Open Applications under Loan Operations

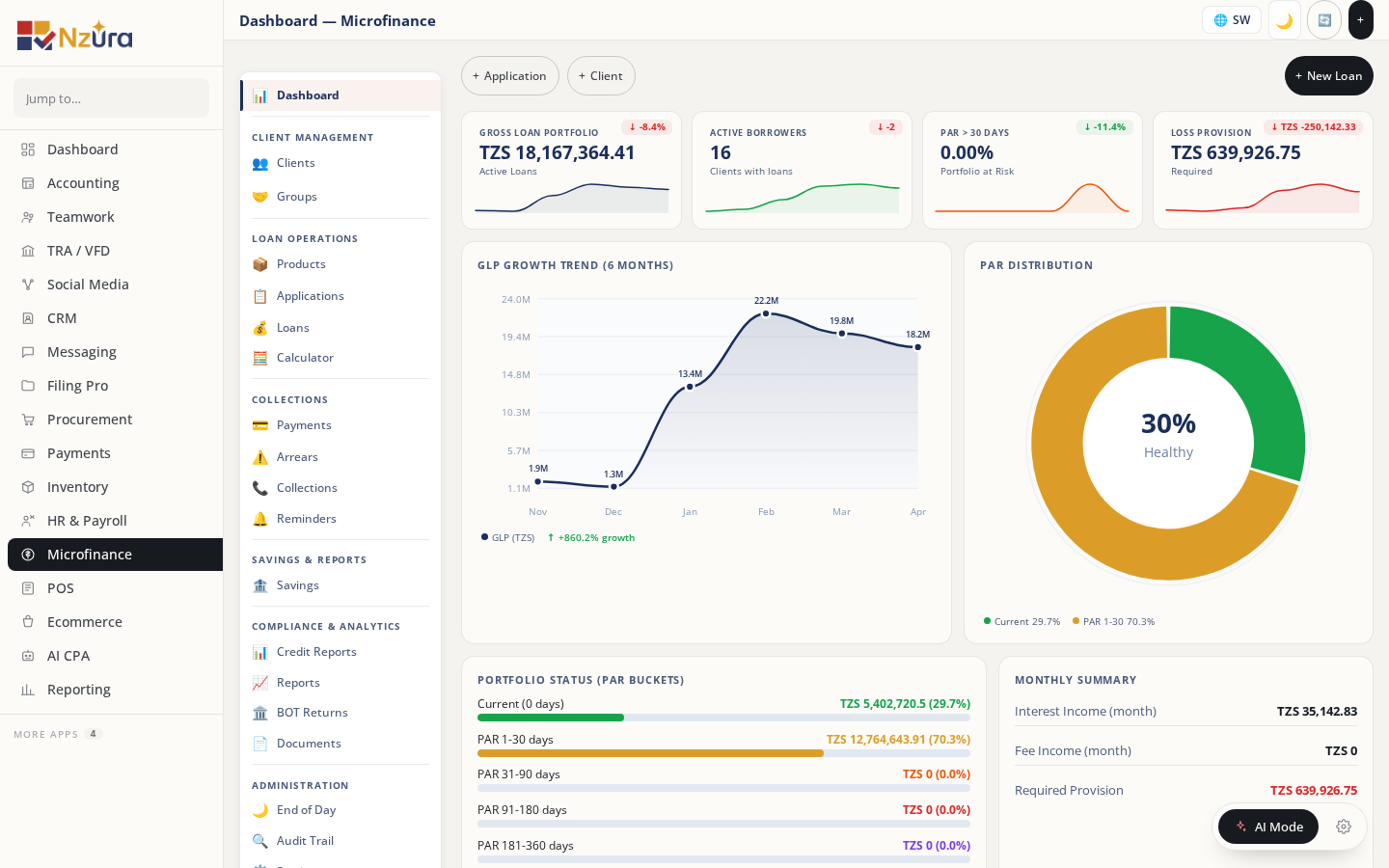coord(340,296)
